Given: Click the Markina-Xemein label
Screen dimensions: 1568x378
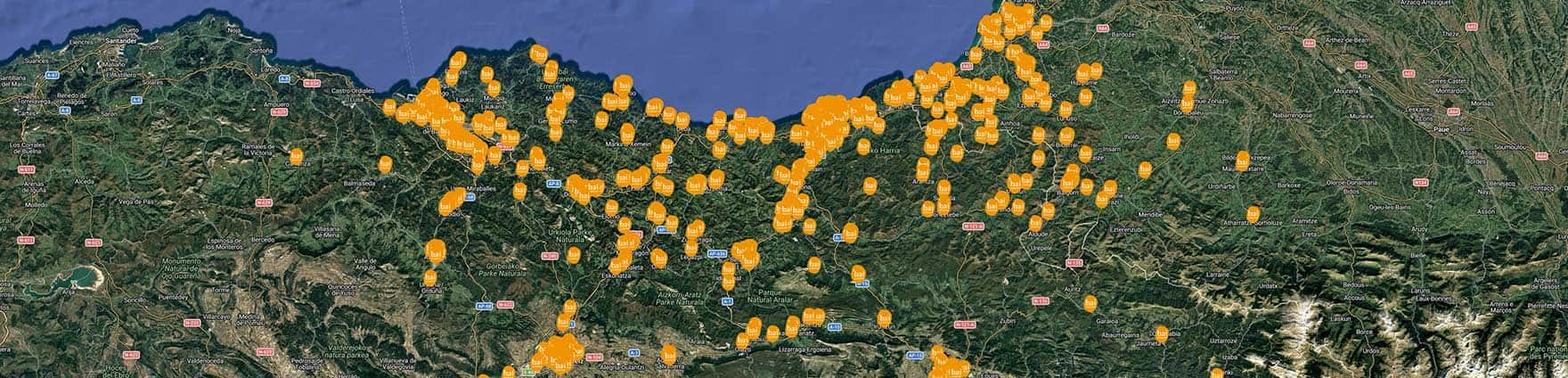Looking at the screenshot, I should 628,144.
